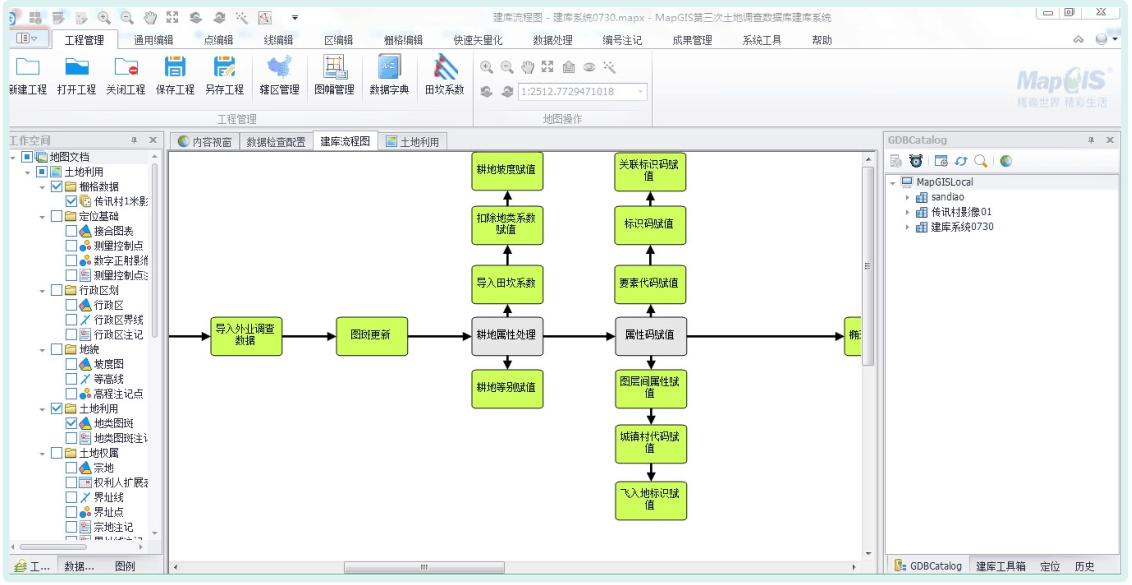The image size is (1132, 585).
Task: Click the 属性码赋值 workflow node
Action: (x=650, y=336)
